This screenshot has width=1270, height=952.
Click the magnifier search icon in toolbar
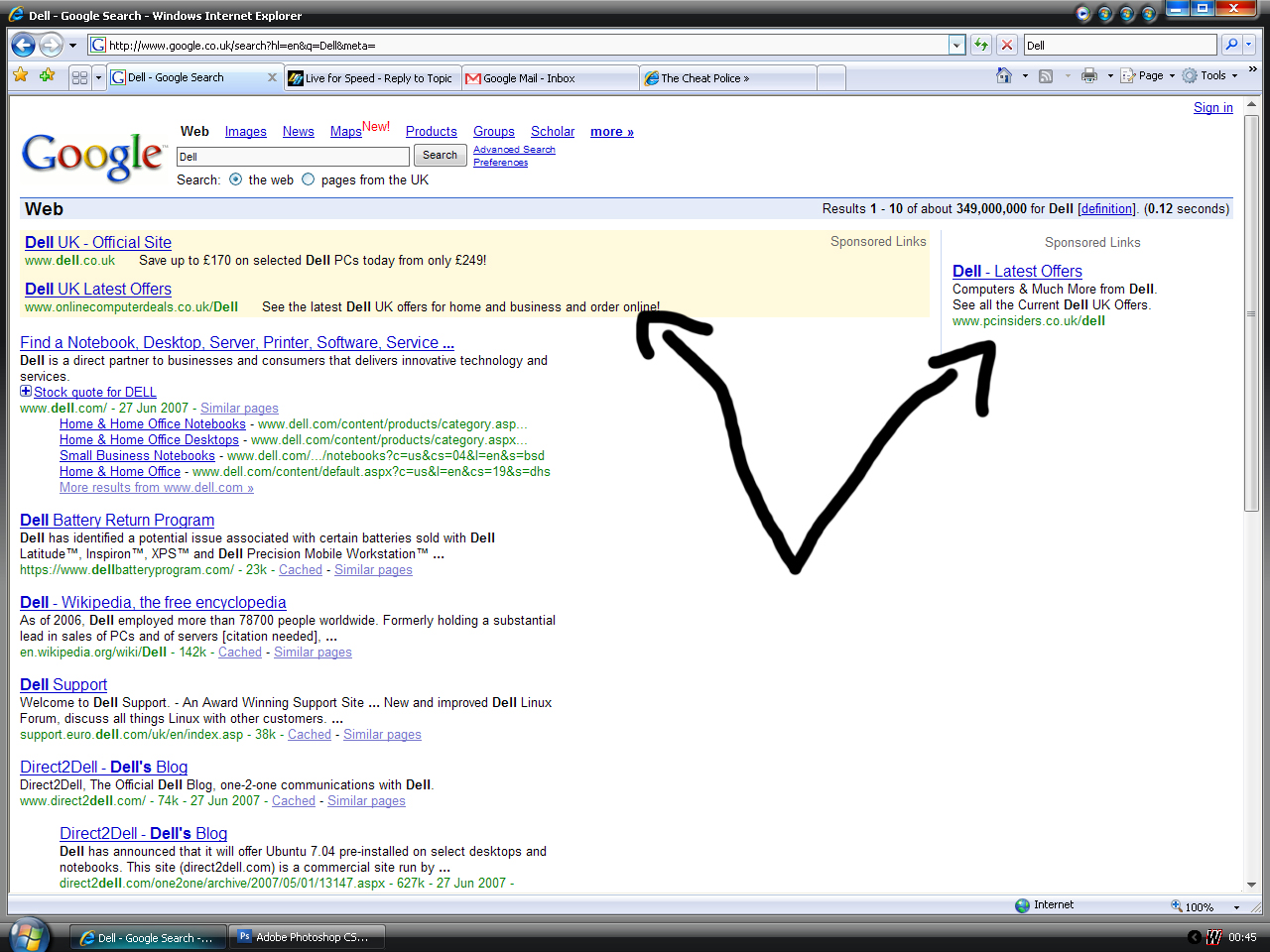[1231, 45]
